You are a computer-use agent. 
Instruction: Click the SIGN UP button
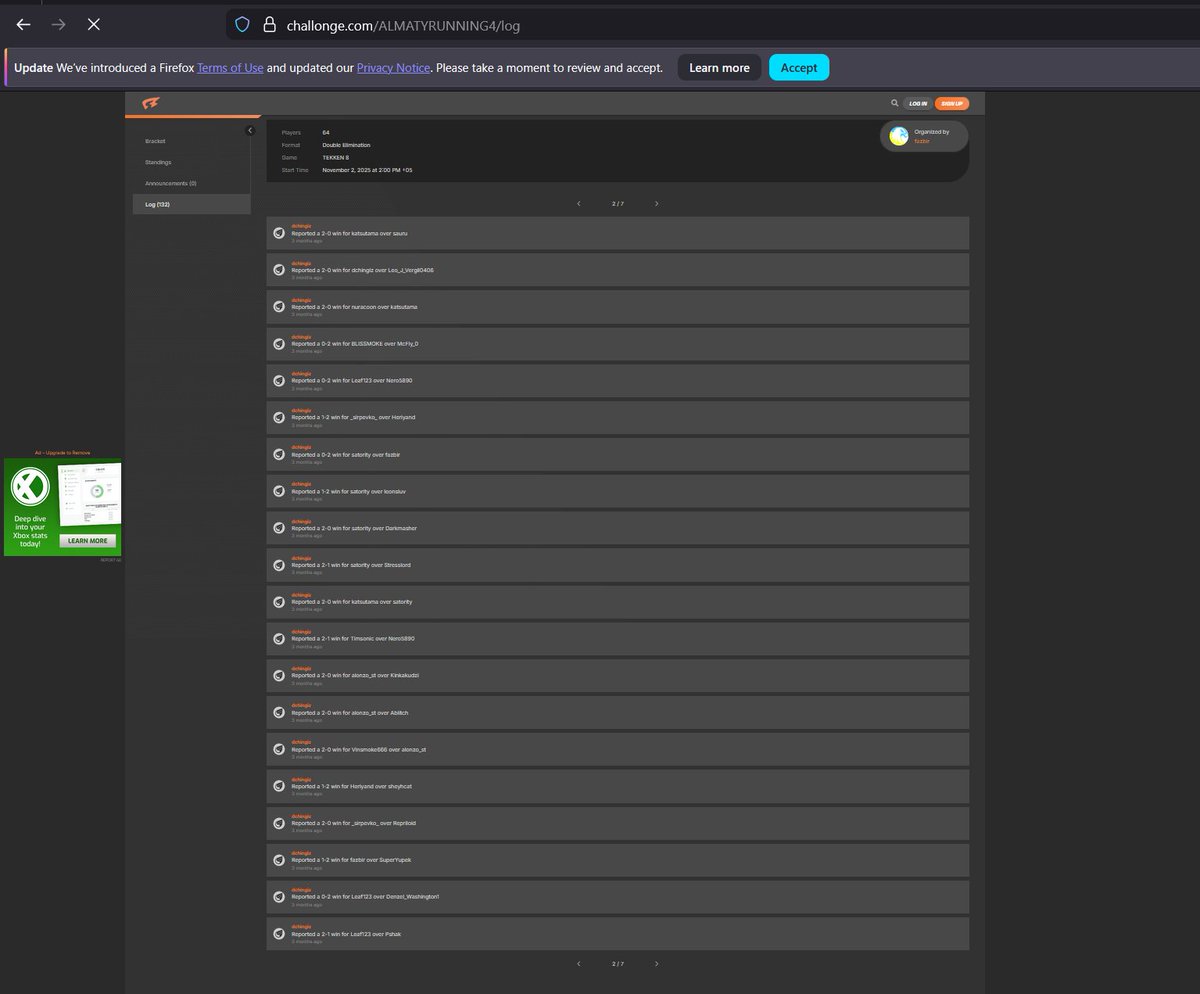point(950,103)
